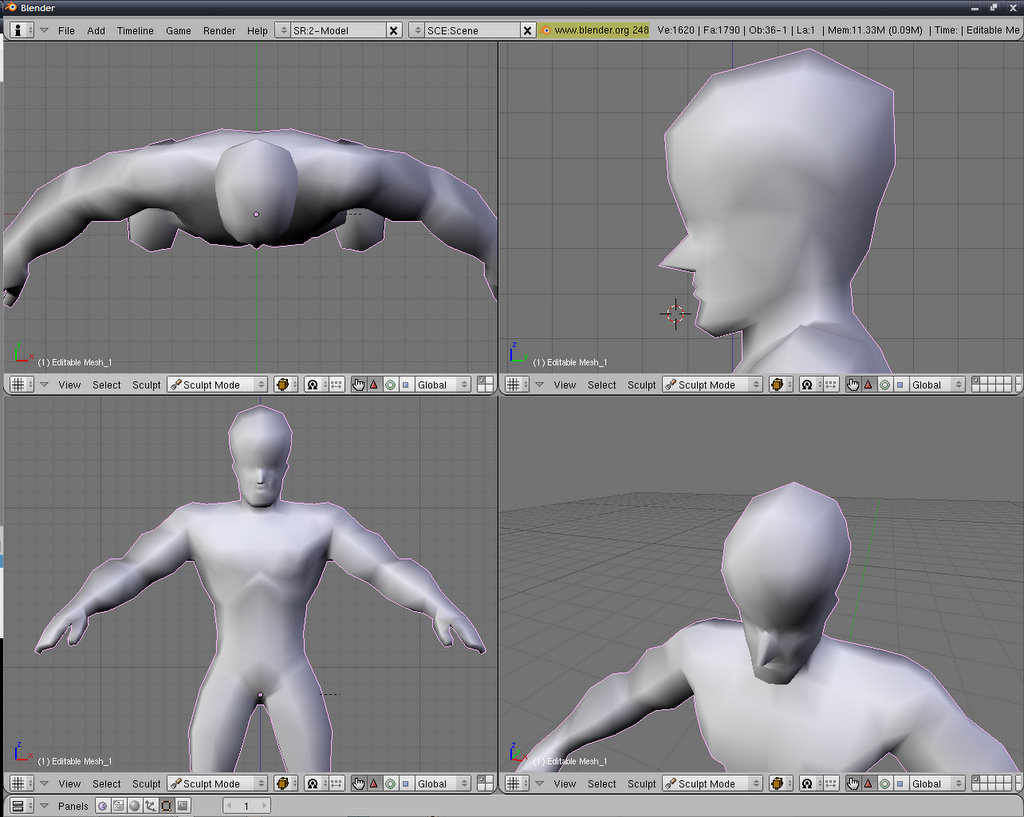
Task: Select the Scene context icon beside Editing
Action: click(182, 806)
